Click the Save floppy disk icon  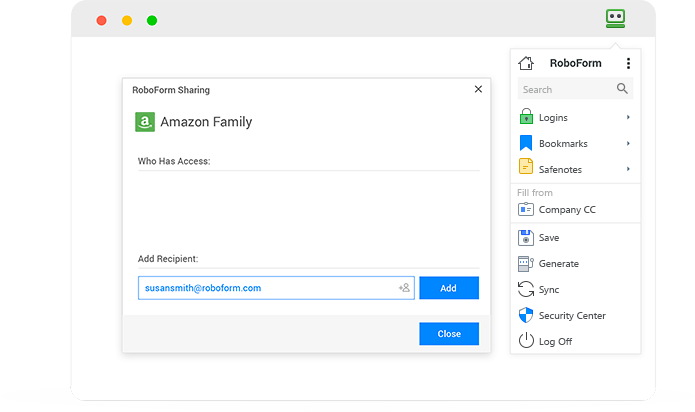click(x=526, y=237)
